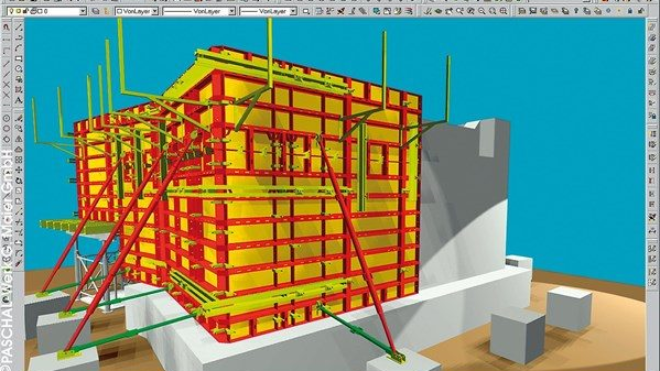The width and height of the screenshot is (660, 371).
Task: Enable Snap to Center object snap
Action: pos(6,118)
